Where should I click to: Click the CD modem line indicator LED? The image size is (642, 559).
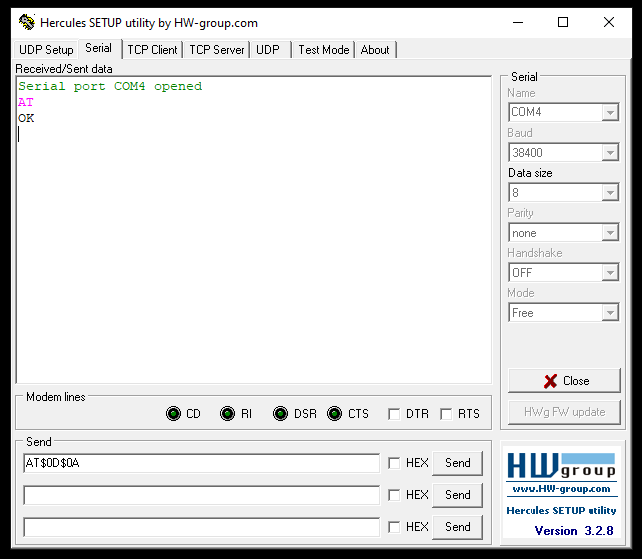173,414
